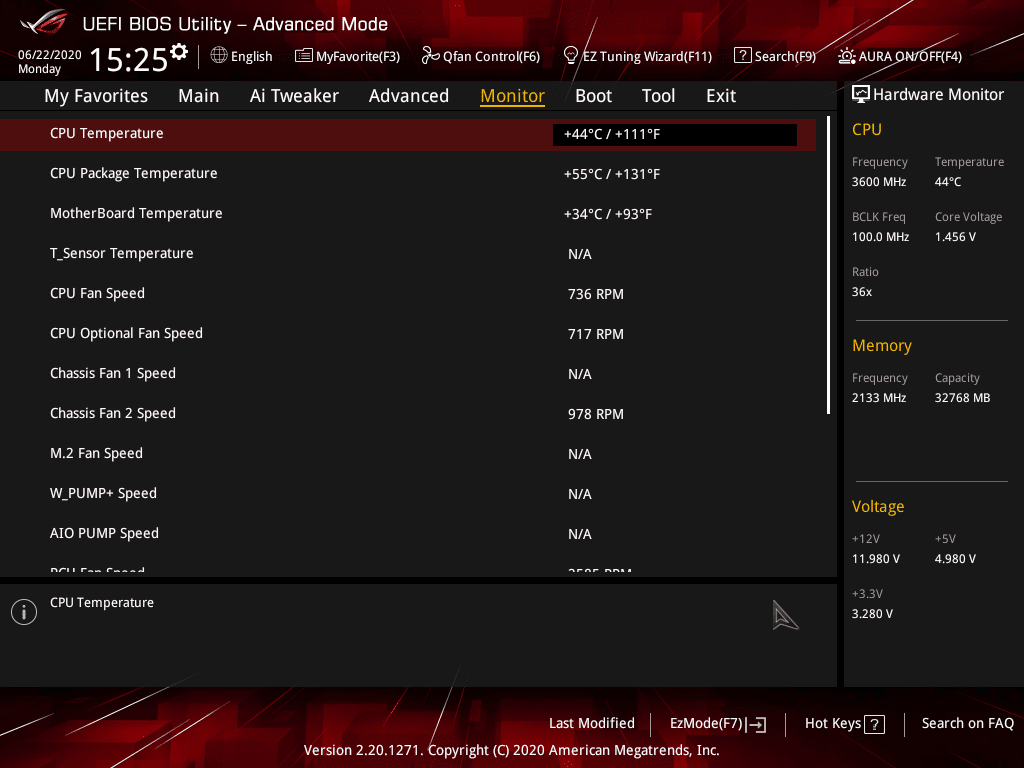Click the 978 RPM value
This screenshot has width=1024, height=768.
596,414
